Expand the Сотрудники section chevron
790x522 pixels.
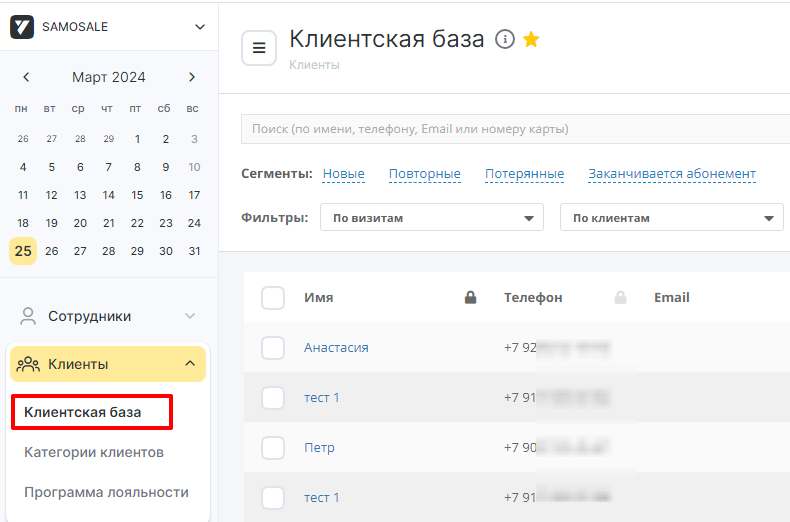190,316
